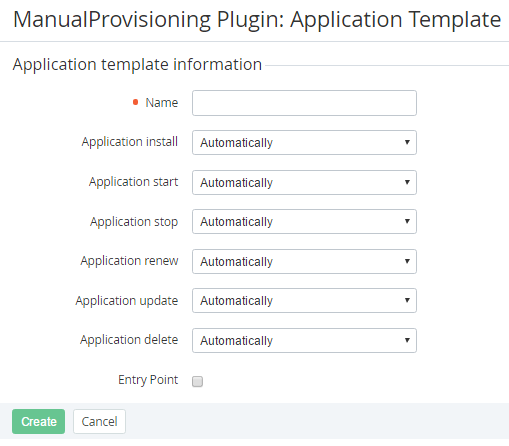This screenshot has height=446, width=509.
Task: Click the Cancel button
Action: pos(99,422)
